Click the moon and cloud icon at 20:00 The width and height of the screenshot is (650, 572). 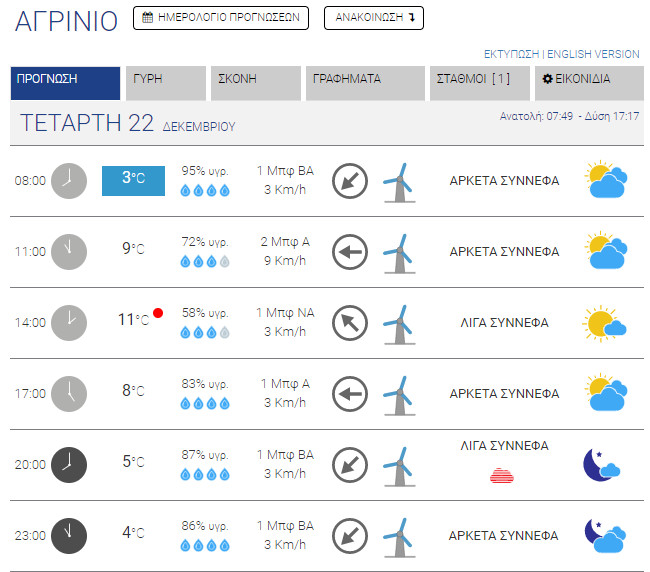pos(603,465)
